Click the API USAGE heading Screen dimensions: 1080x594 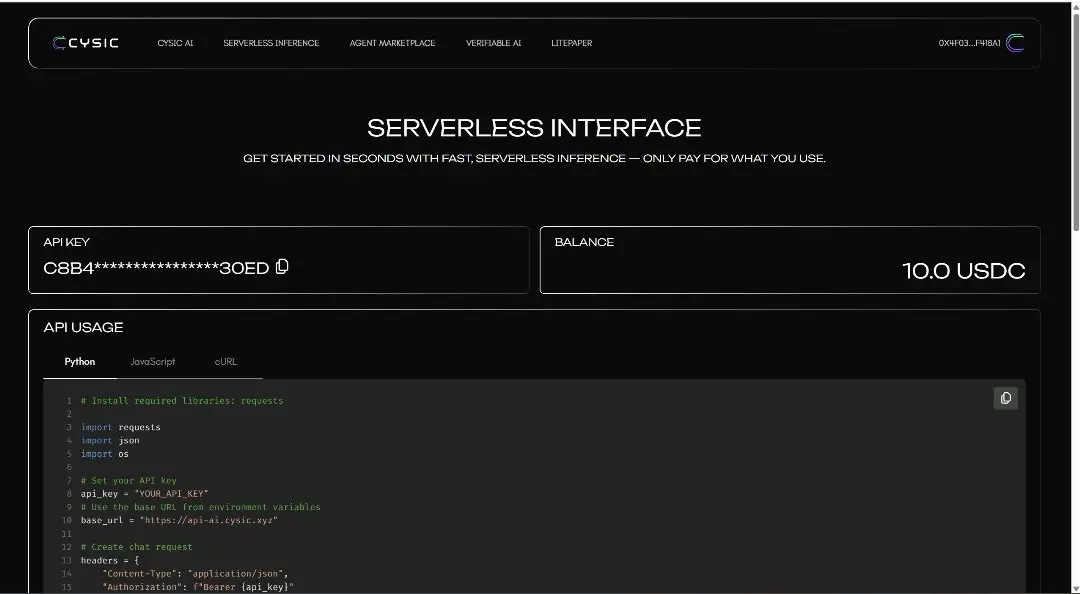click(83, 327)
